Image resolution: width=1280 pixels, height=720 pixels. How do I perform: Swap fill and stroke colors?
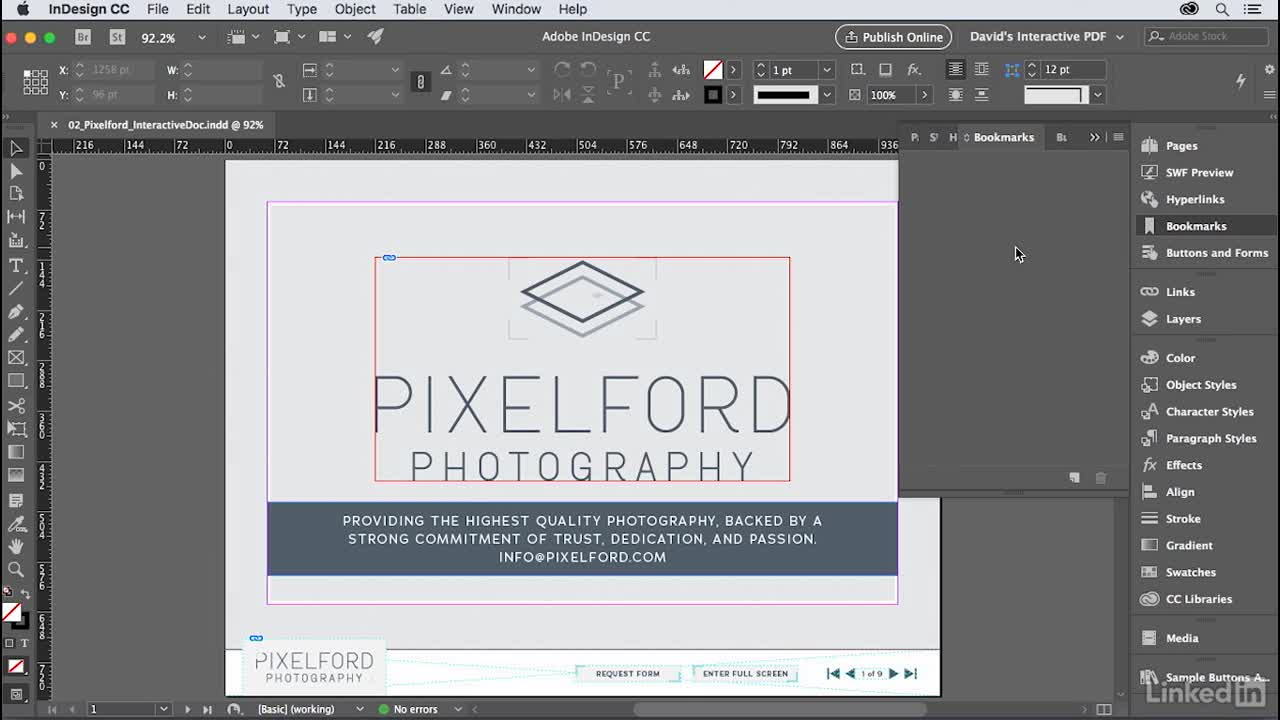[25, 594]
